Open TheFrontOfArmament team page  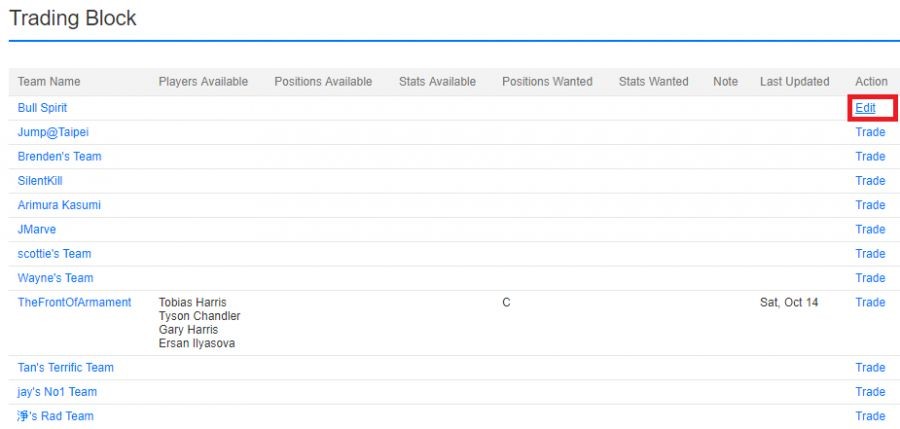(x=74, y=302)
